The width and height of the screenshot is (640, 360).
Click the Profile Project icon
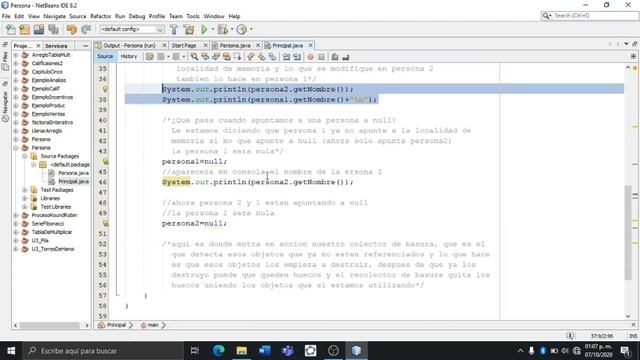242,29
